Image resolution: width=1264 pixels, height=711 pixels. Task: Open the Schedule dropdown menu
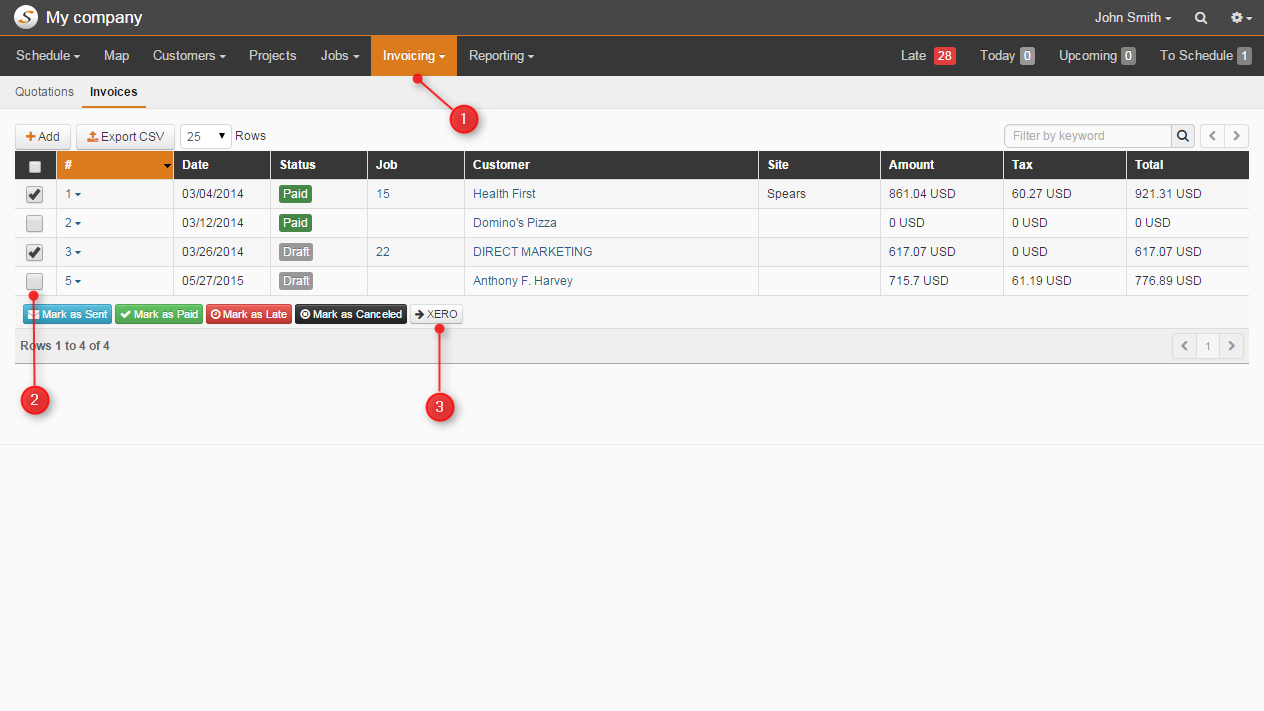pyautogui.click(x=47, y=56)
